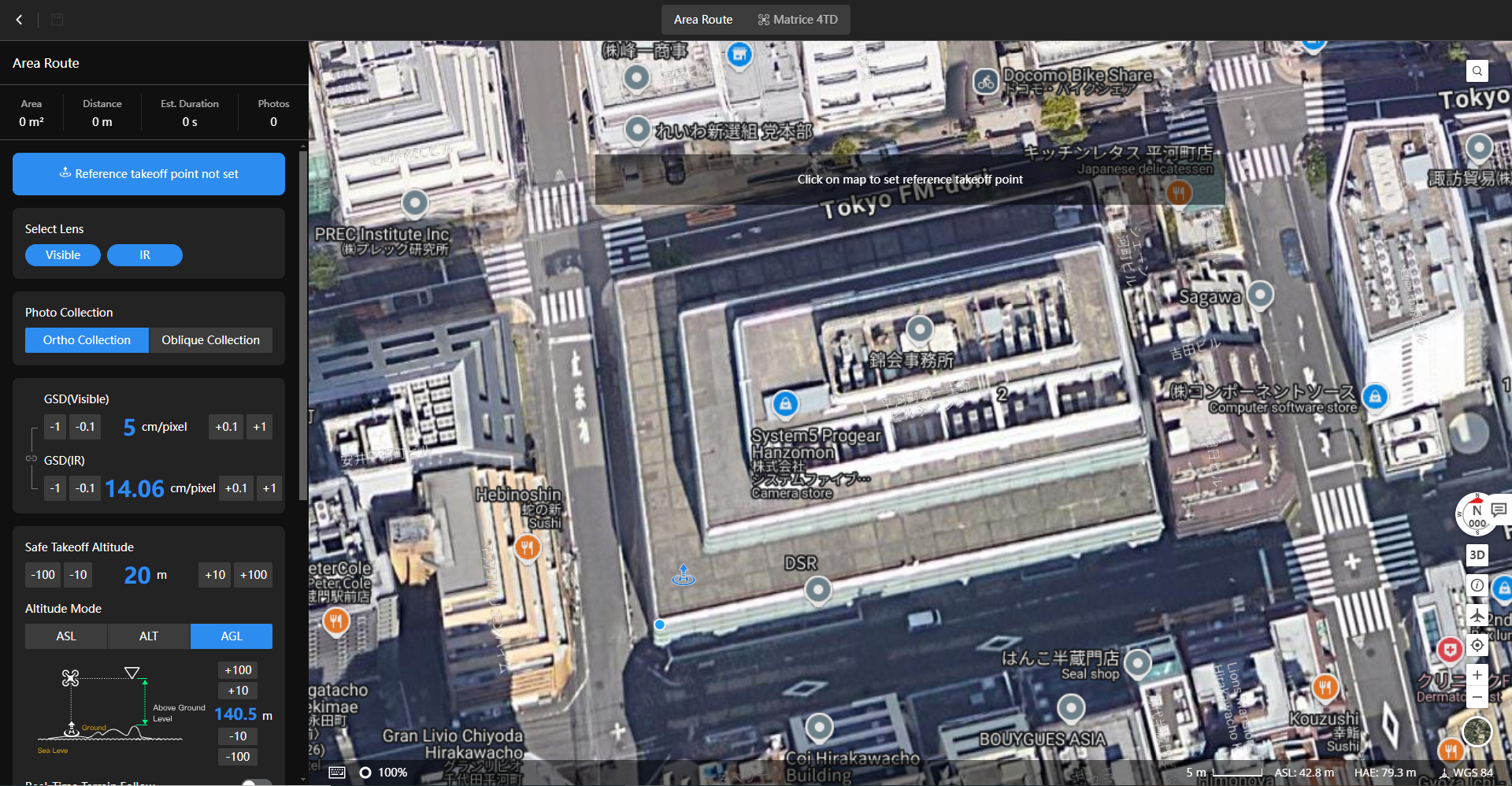Go back with the left arrow icon
The height and width of the screenshot is (786, 1512).
19,20
